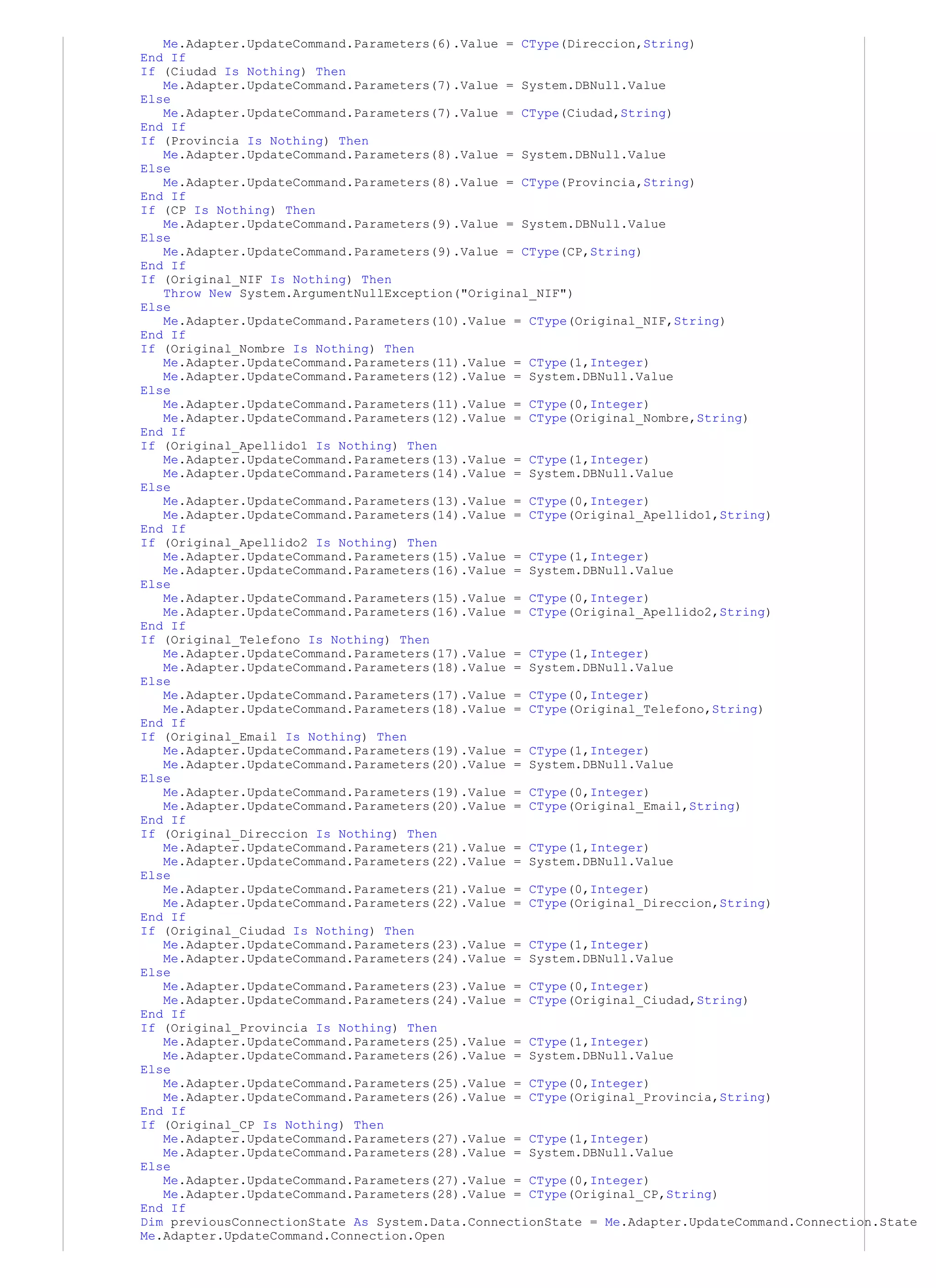Click 'If (CP Is Nothing) Then' line
Viewport: 936px width, 1288px height.
pyautogui.click(x=228, y=210)
